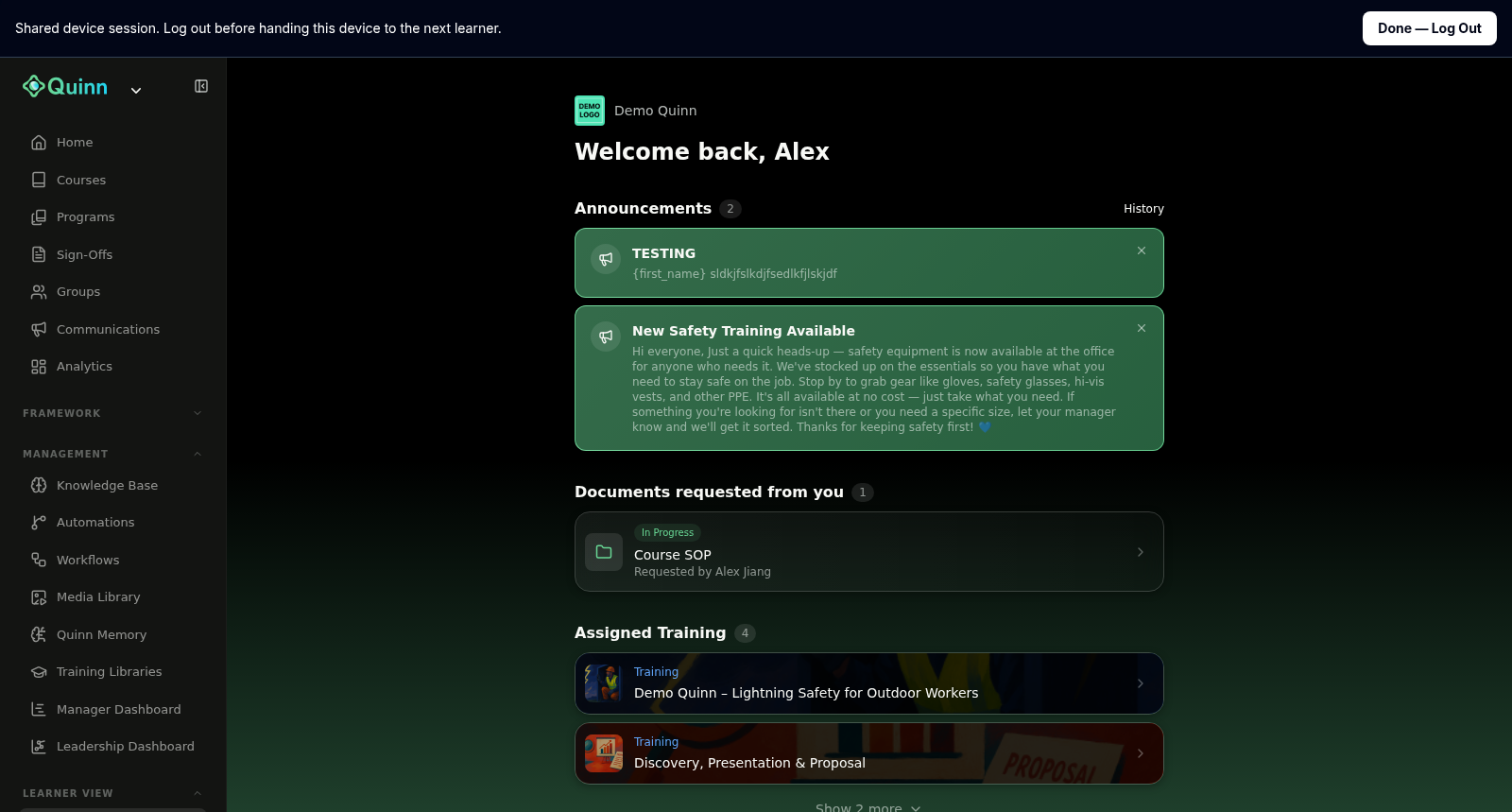The image size is (1512, 812).
Task: Open announcements History link
Action: point(1143,209)
